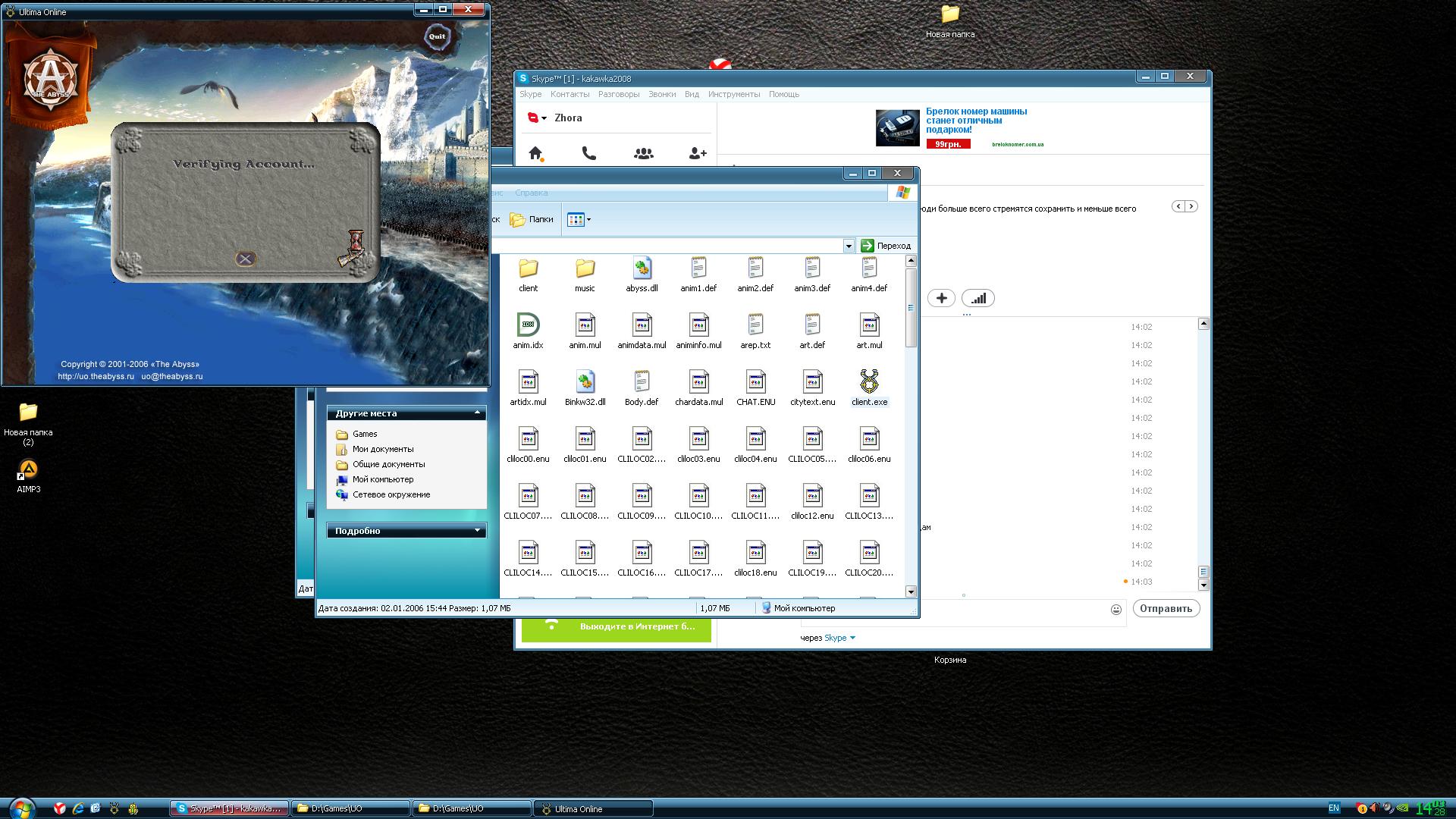The image size is (1456, 819).
Task: Select the abyss.dll file
Action: click(642, 275)
